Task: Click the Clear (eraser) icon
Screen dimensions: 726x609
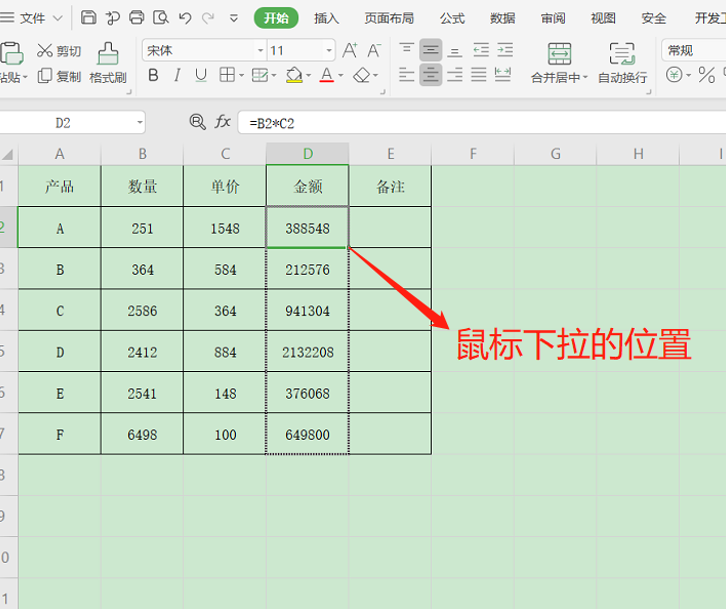Action: [362, 75]
